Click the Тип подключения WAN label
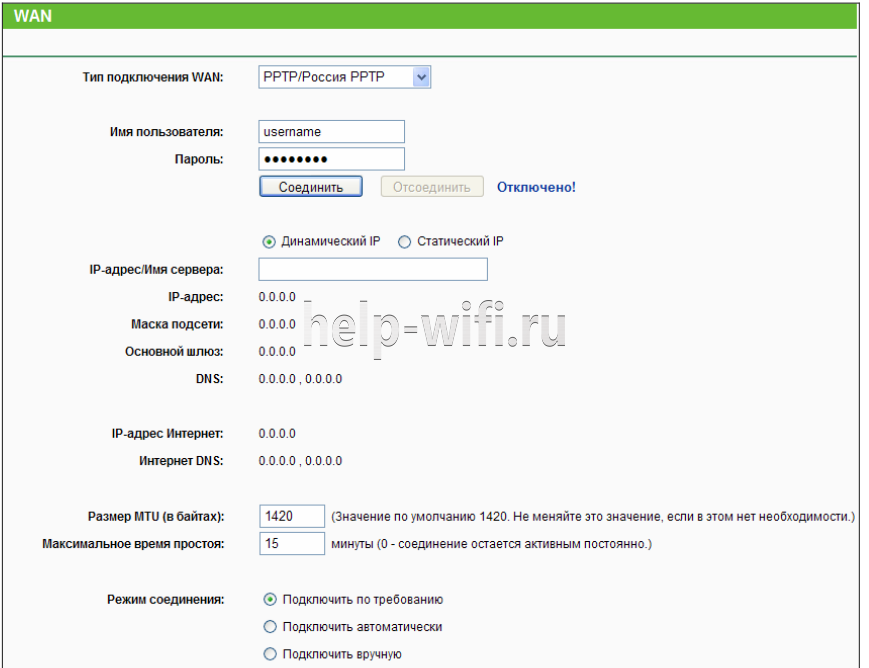869x668 pixels. (x=152, y=77)
